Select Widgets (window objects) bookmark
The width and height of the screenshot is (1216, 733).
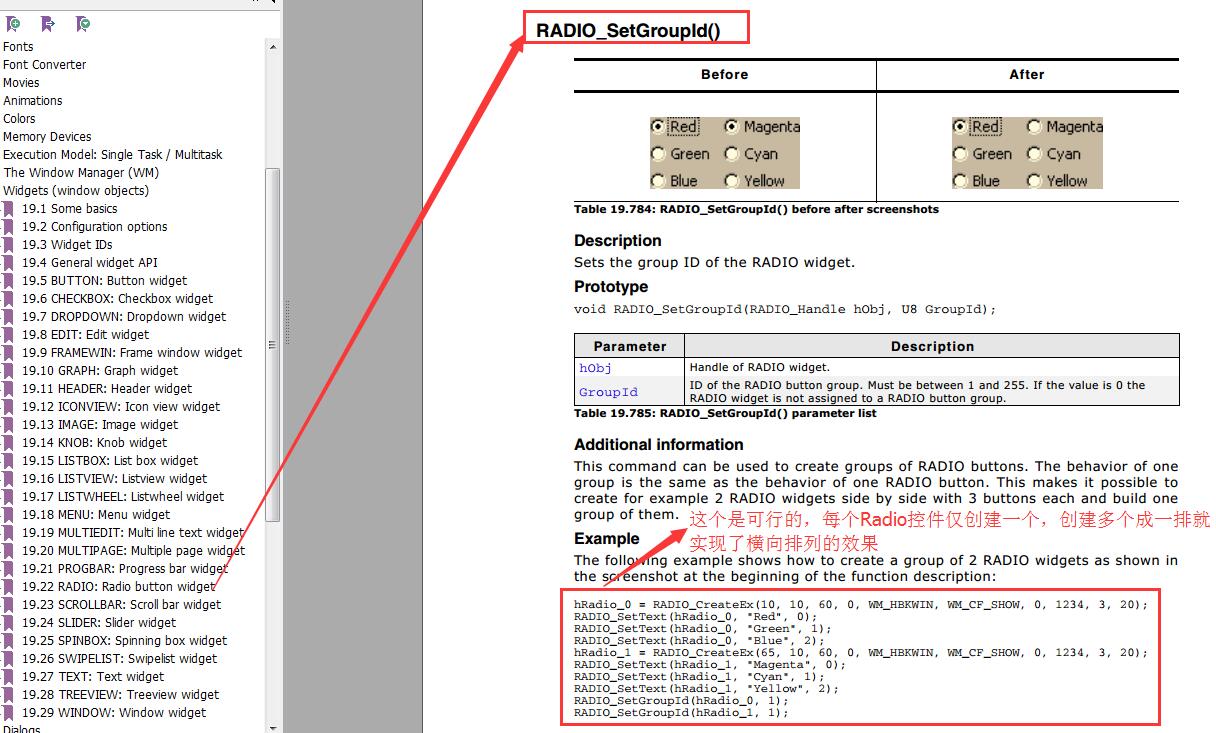76,191
